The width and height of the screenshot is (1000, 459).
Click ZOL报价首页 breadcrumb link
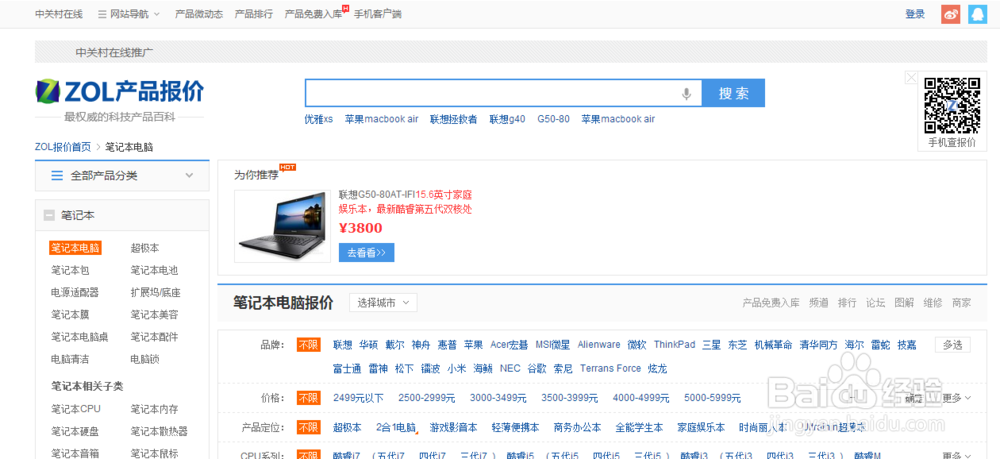click(63, 147)
